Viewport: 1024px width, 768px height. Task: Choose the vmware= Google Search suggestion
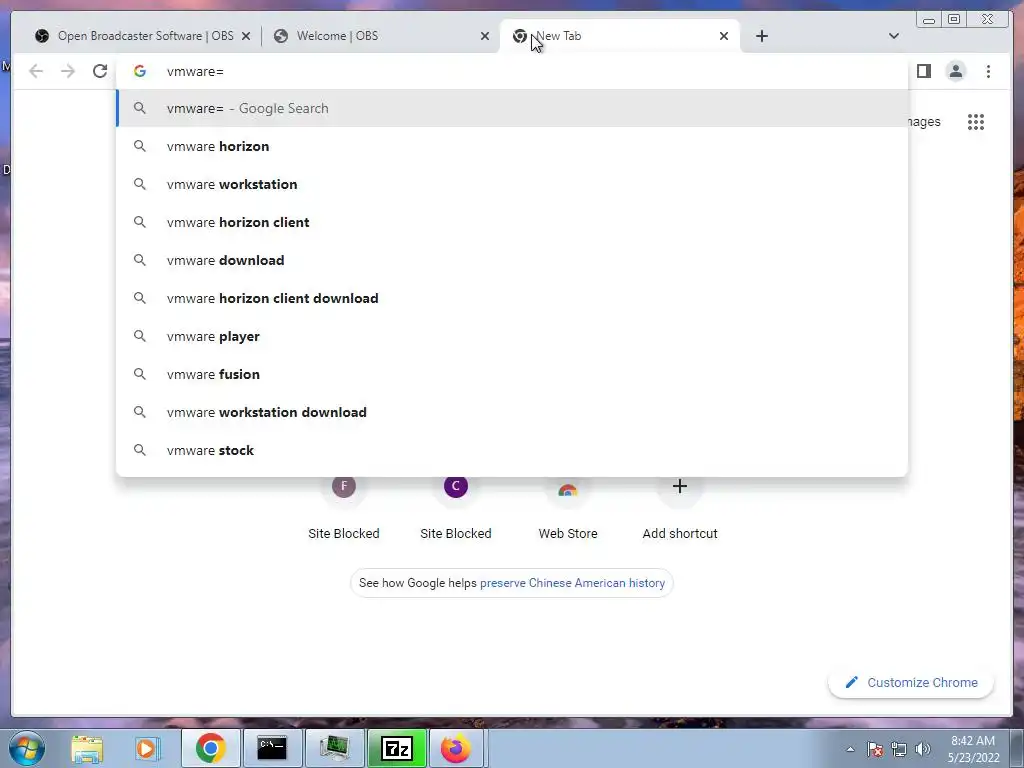click(512, 108)
